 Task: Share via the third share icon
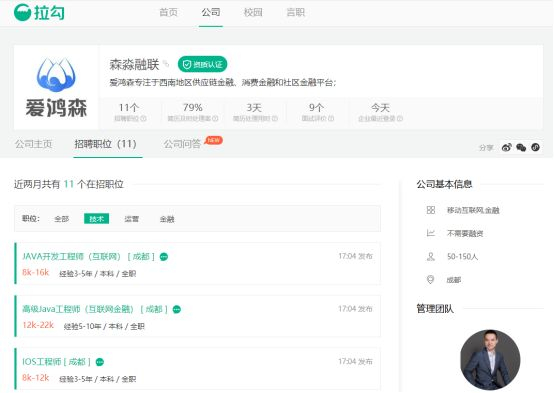click(x=536, y=147)
